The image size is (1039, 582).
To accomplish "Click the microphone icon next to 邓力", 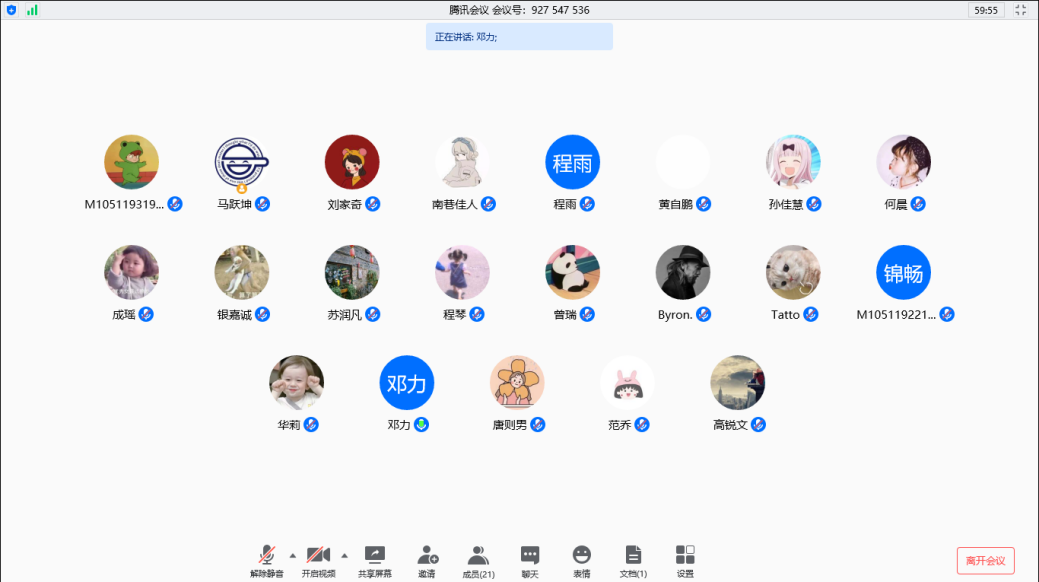I will coord(422,425).
